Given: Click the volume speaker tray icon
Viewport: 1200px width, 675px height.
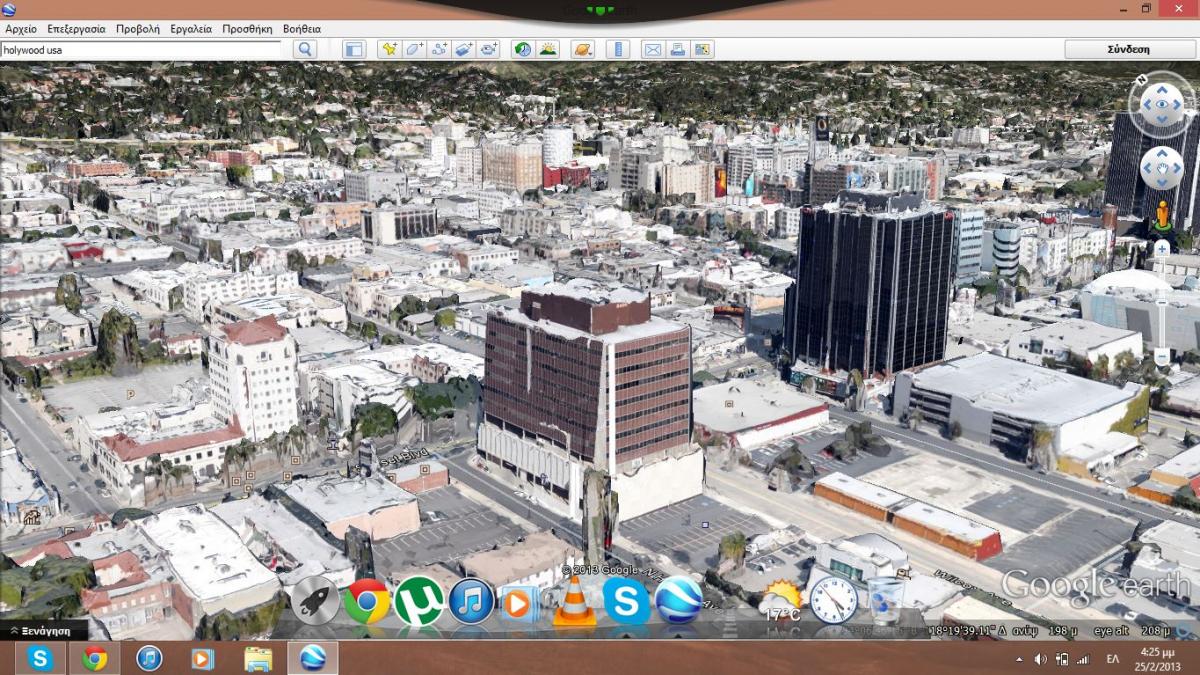Looking at the screenshot, I should point(1041,659).
